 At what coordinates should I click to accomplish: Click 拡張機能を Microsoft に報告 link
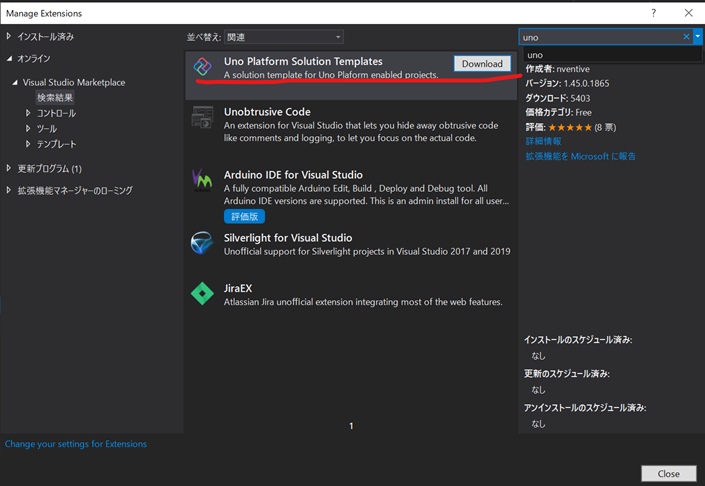(580, 156)
